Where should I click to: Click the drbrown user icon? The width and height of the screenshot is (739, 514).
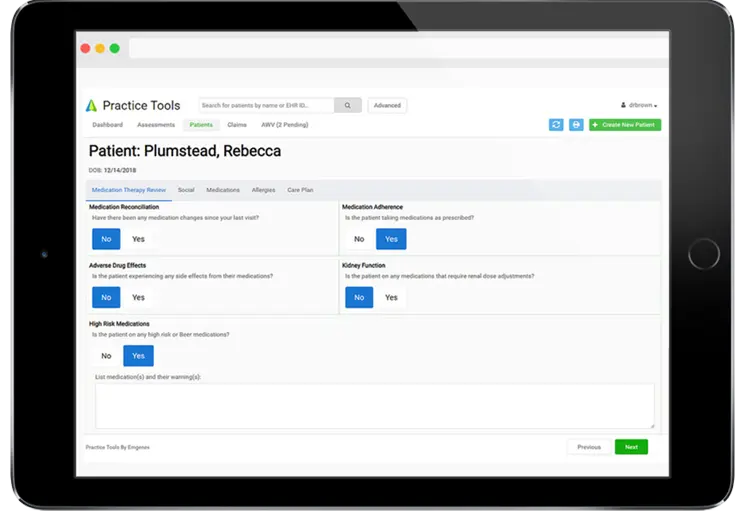point(623,105)
